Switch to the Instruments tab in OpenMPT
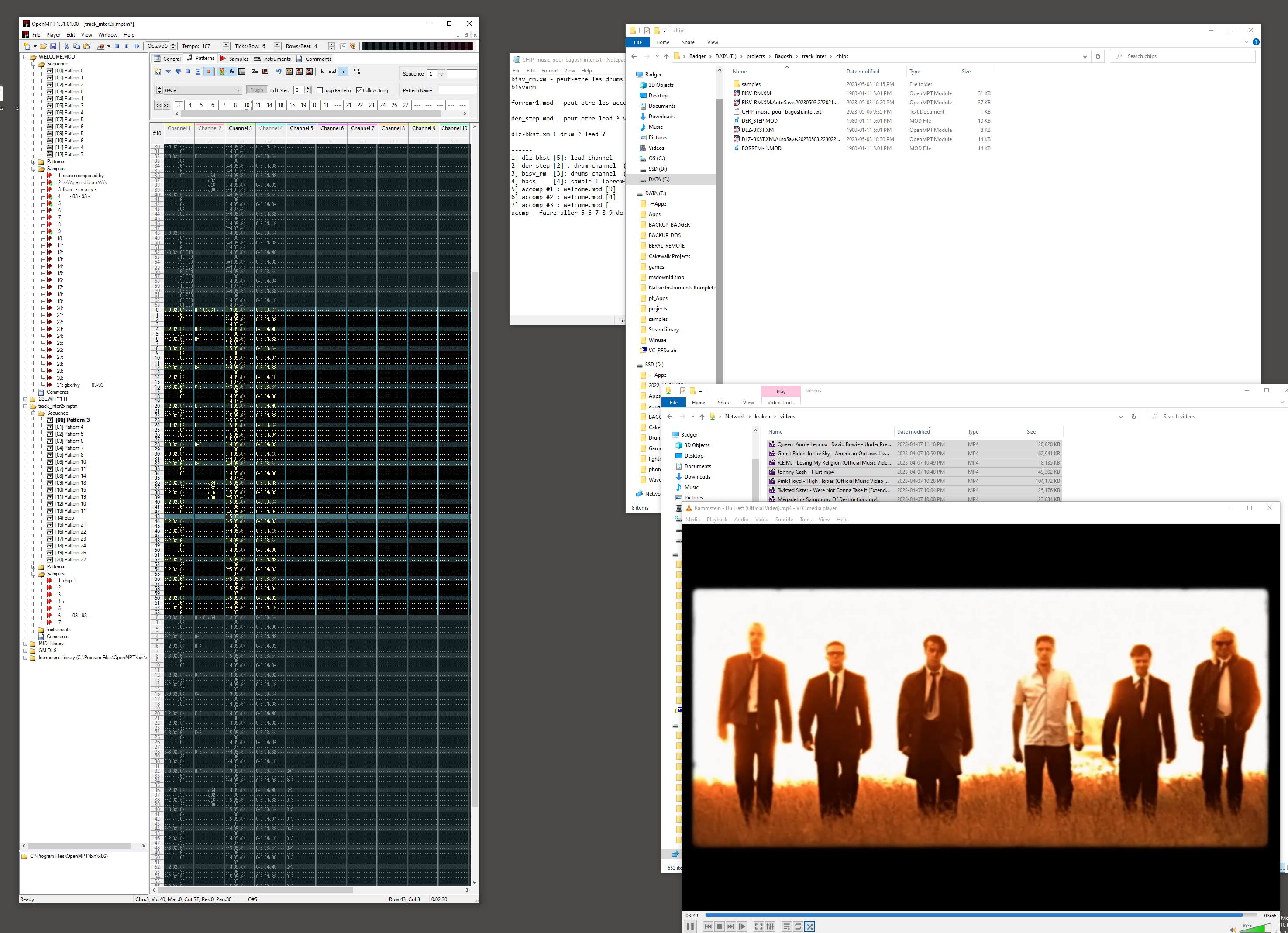 pyautogui.click(x=272, y=59)
